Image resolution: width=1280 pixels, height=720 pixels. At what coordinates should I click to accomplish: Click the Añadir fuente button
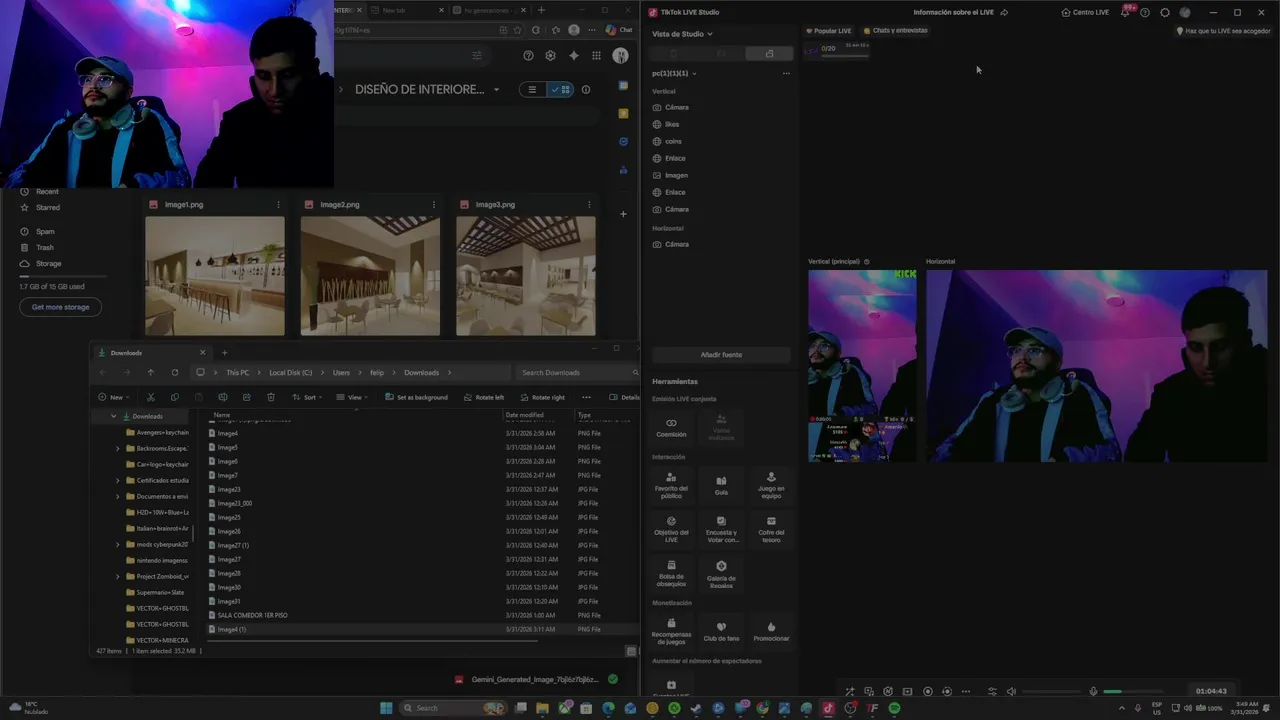[x=721, y=355]
